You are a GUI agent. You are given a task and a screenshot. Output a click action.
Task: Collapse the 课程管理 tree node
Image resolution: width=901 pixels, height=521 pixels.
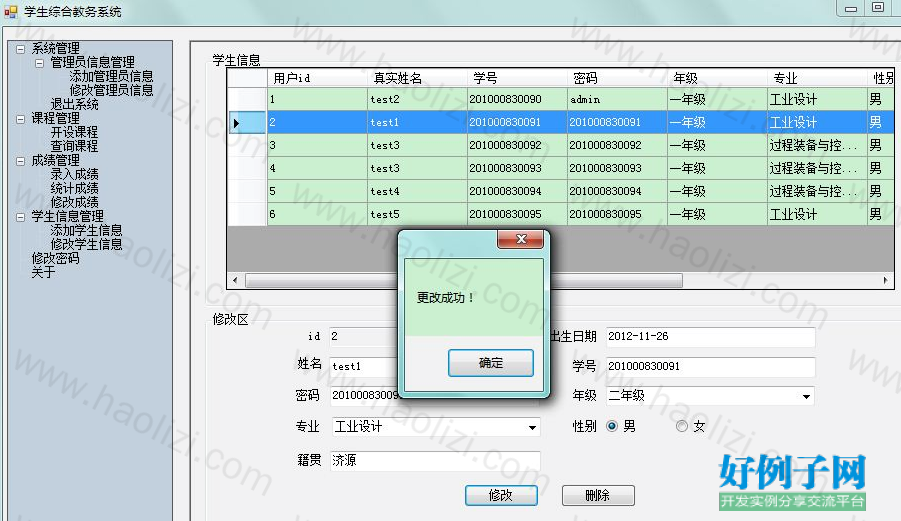click(x=21, y=119)
